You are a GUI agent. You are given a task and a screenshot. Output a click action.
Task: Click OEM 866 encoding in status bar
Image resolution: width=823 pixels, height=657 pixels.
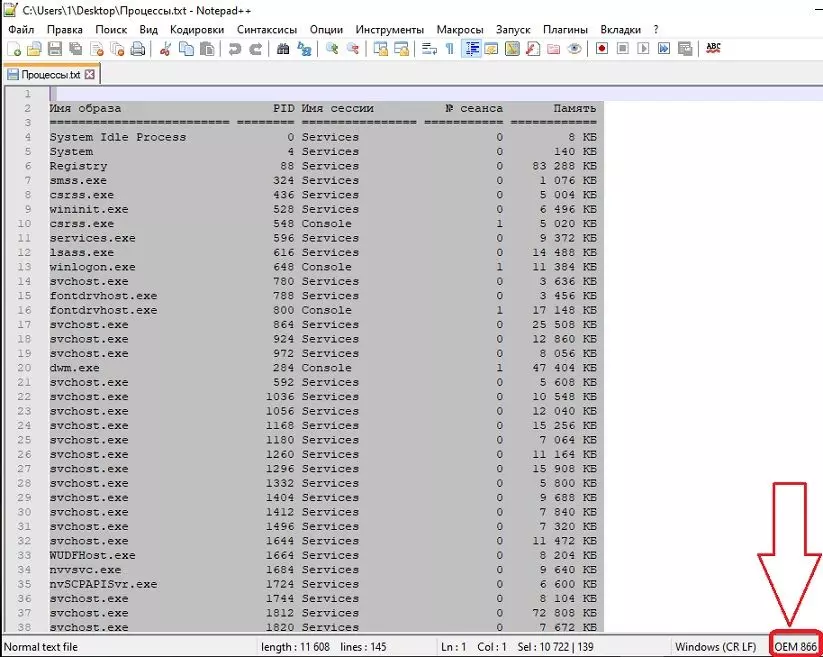pos(795,647)
